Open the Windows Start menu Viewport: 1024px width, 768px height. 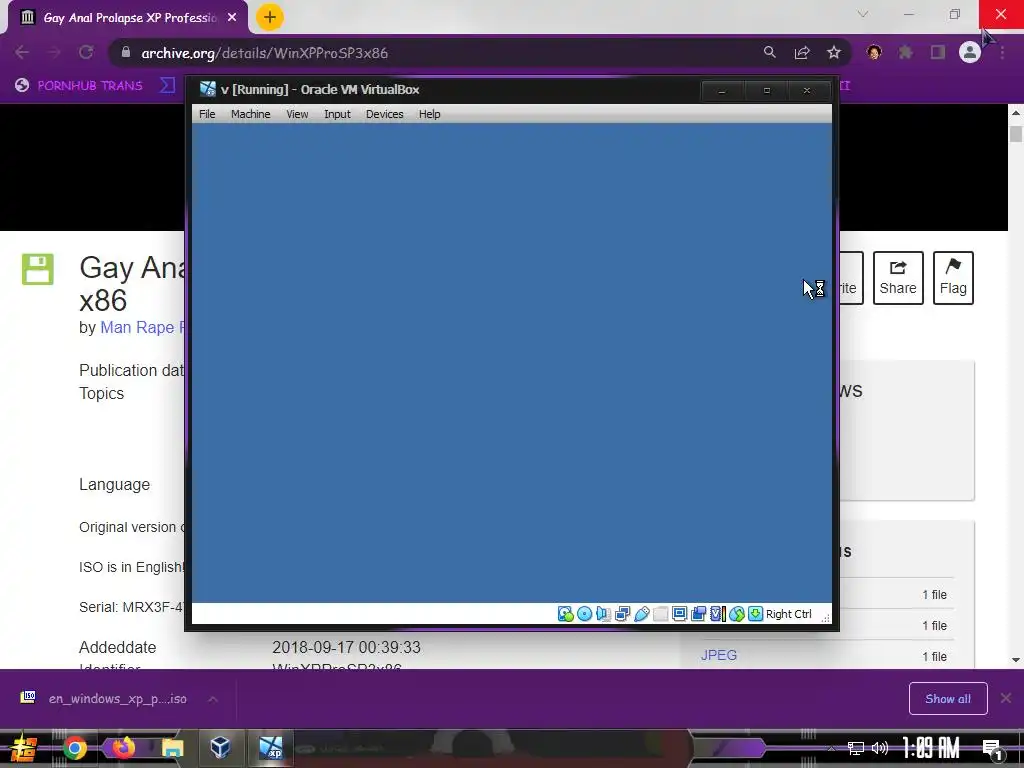tap(24, 748)
